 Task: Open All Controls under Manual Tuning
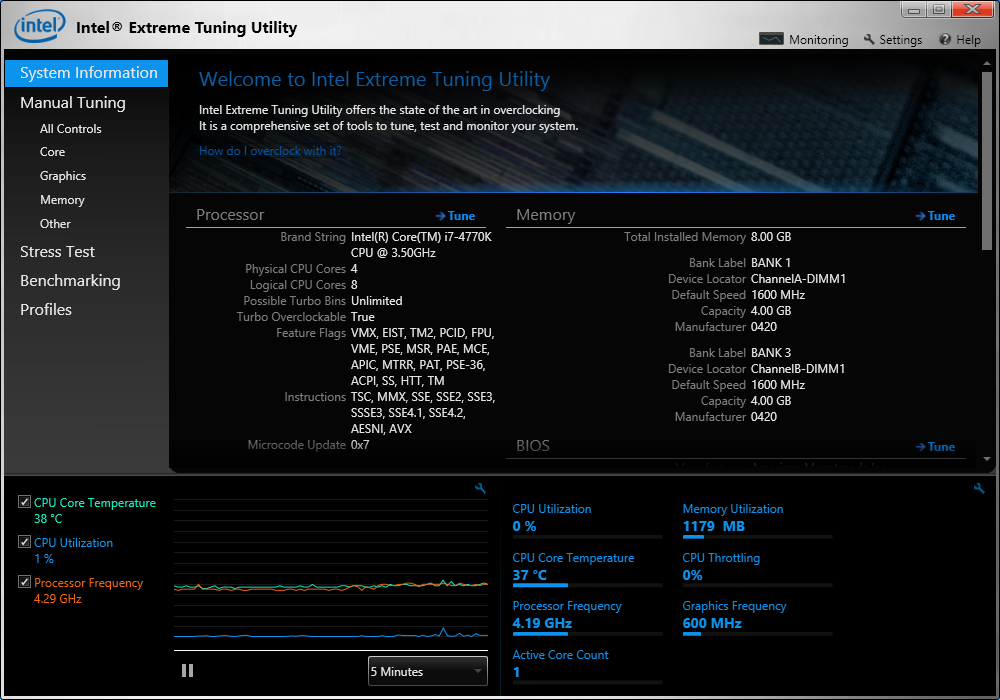pos(71,129)
